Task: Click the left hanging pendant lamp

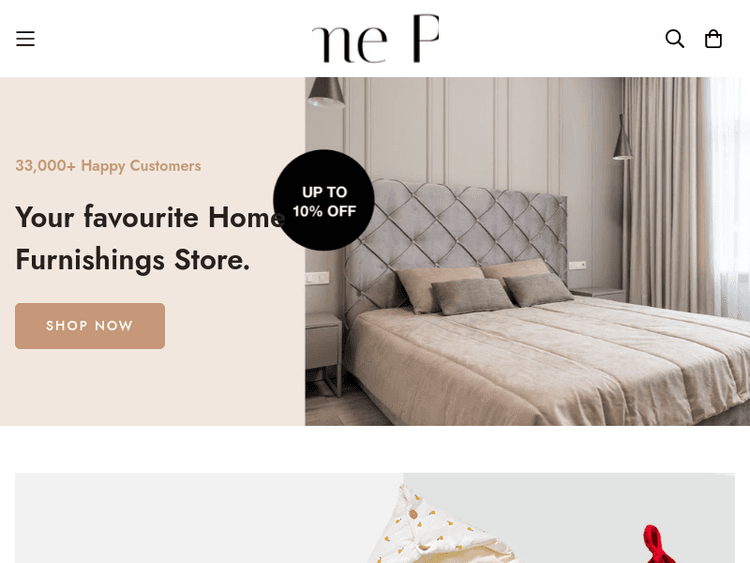Action: click(x=326, y=92)
